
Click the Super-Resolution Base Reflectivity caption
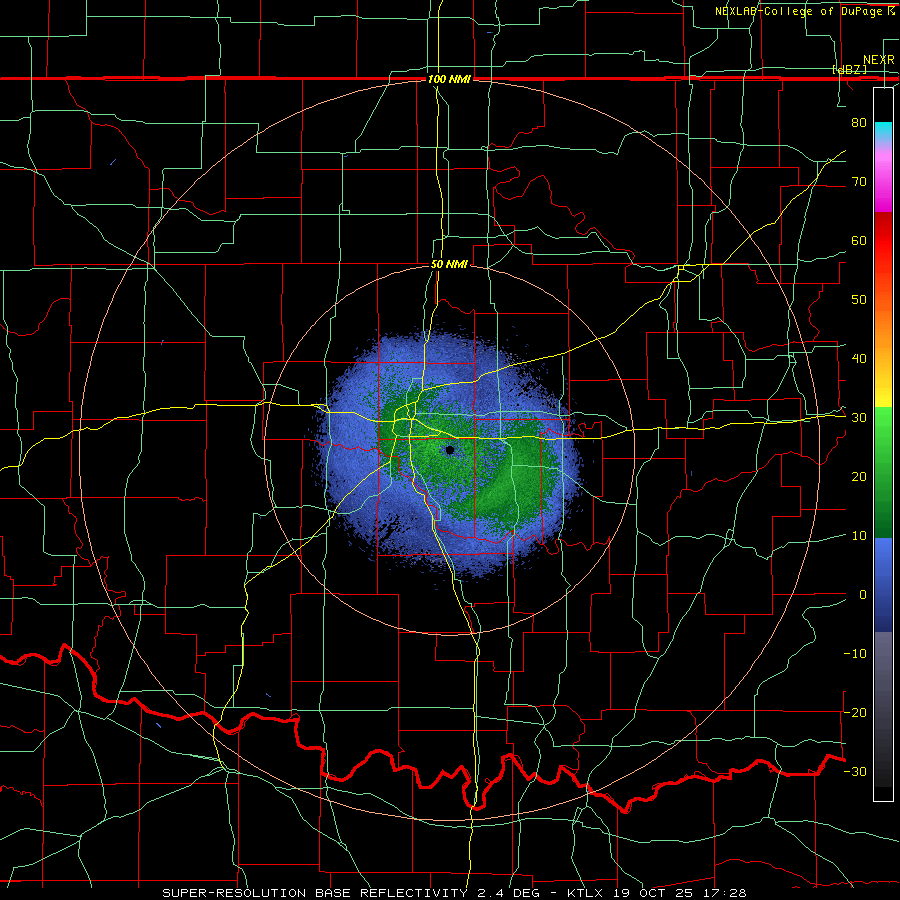tap(454, 893)
